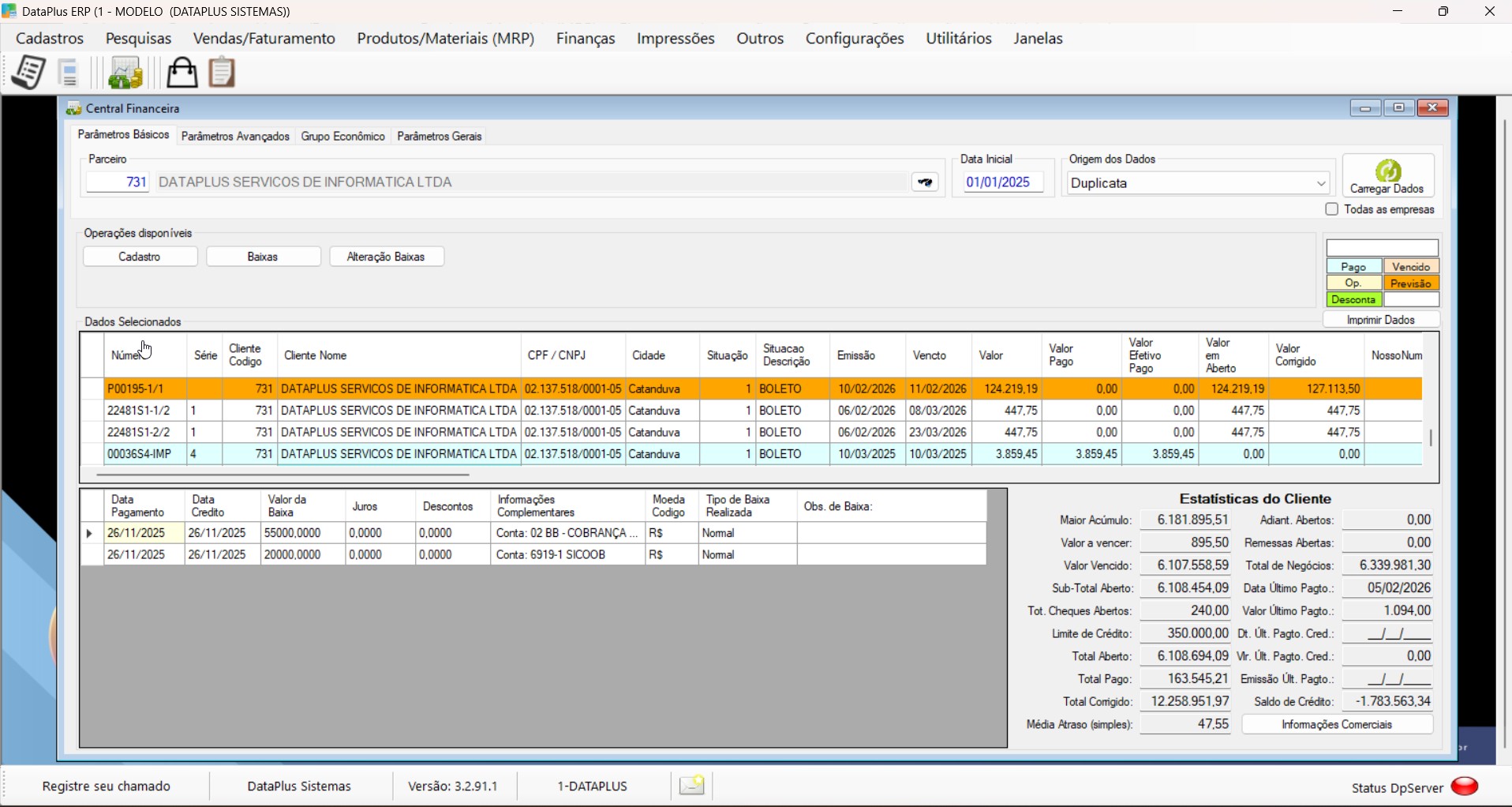Click Central Financeira window title icon
The image size is (1512, 807).
point(74,108)
